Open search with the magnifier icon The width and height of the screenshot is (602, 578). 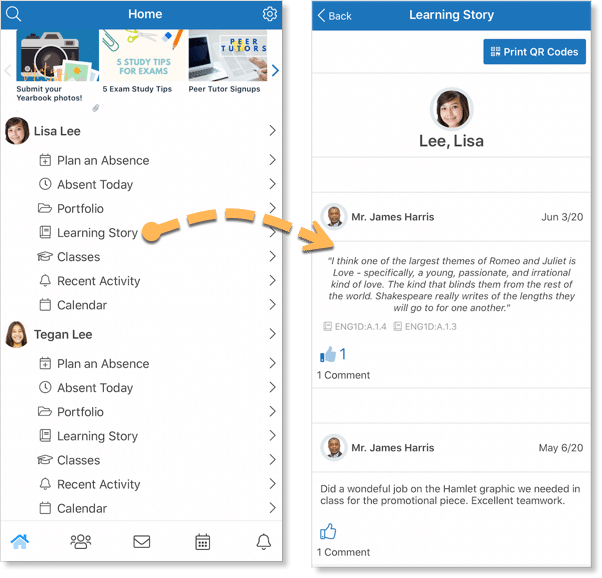pyautogui.click(x=13, y=14)
